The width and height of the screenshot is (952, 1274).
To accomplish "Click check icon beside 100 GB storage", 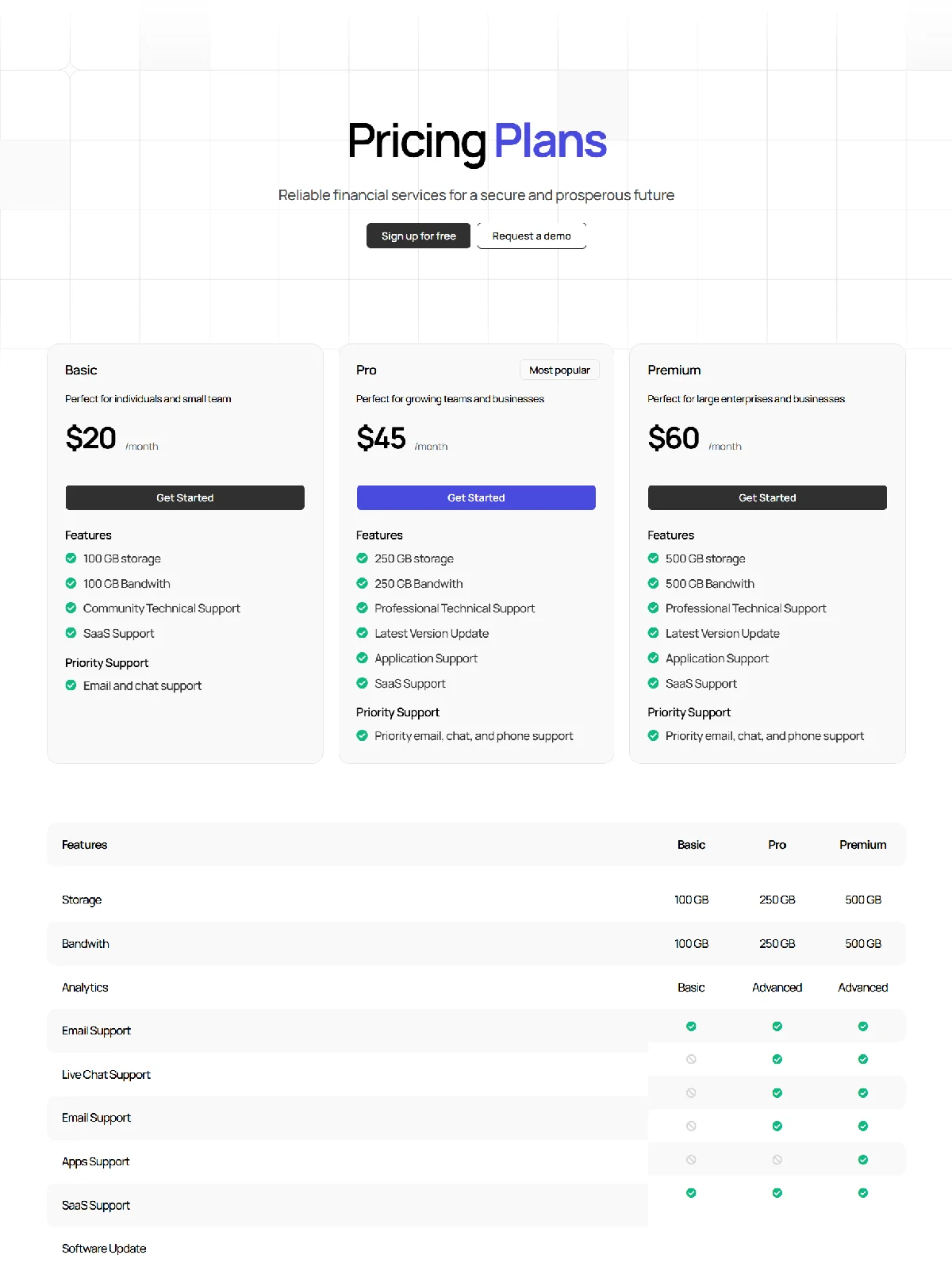I will tap(71, 558).
